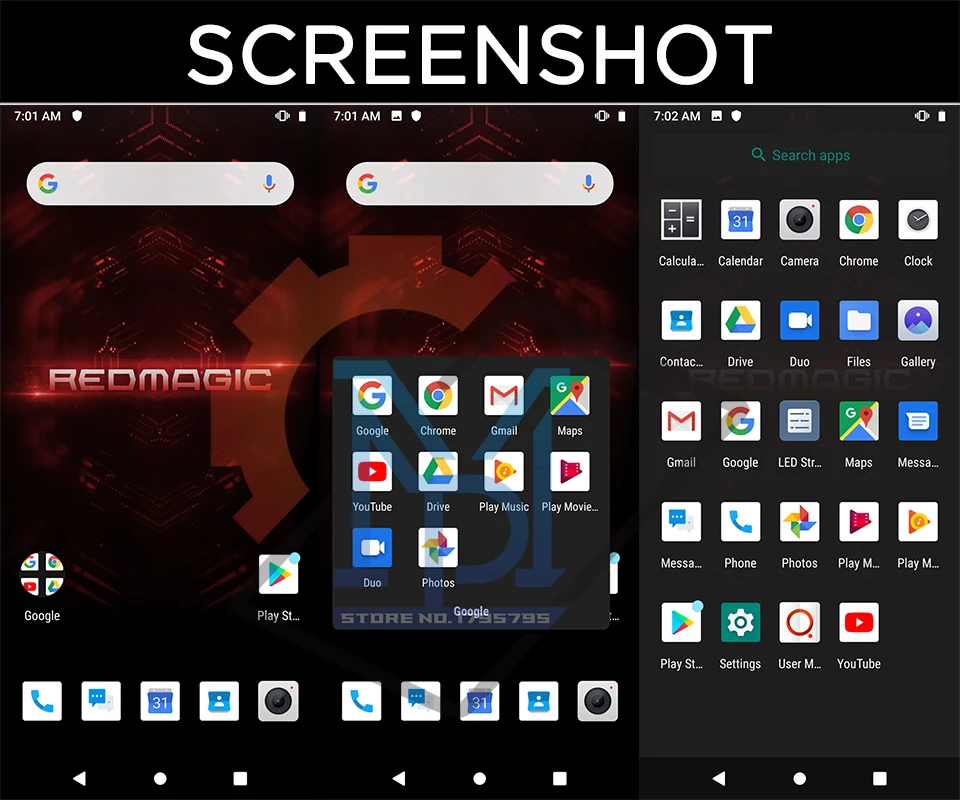Open the white Messages app beside Phone

(681, 521)
